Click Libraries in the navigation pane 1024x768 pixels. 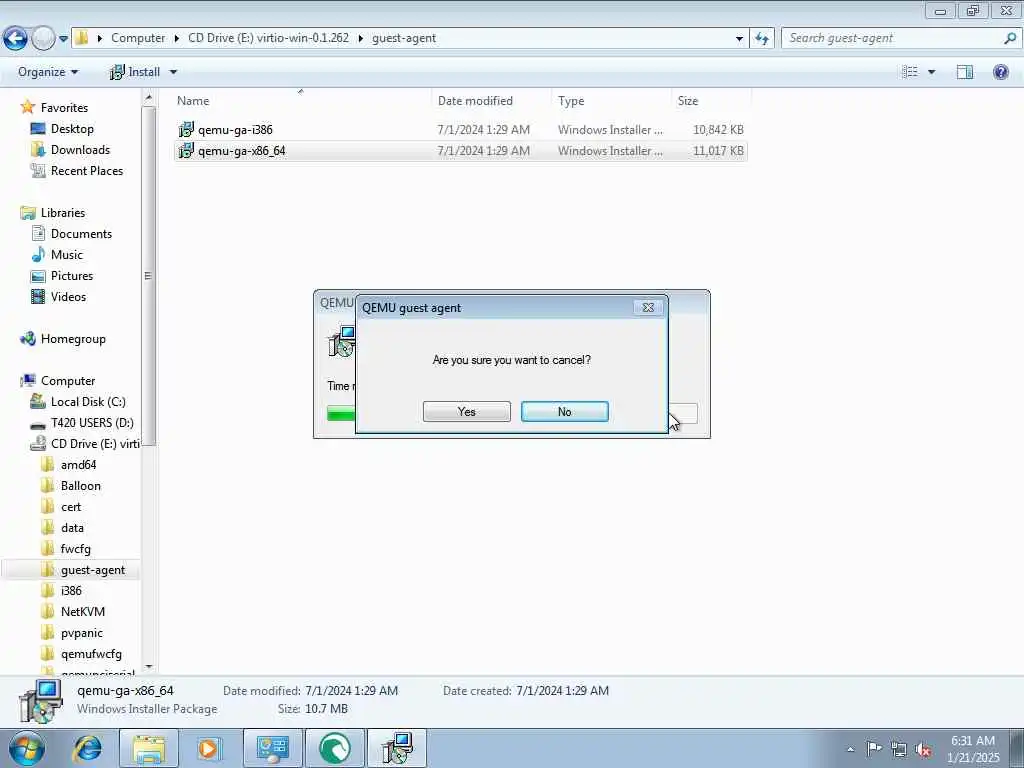[x=63, y=213]
